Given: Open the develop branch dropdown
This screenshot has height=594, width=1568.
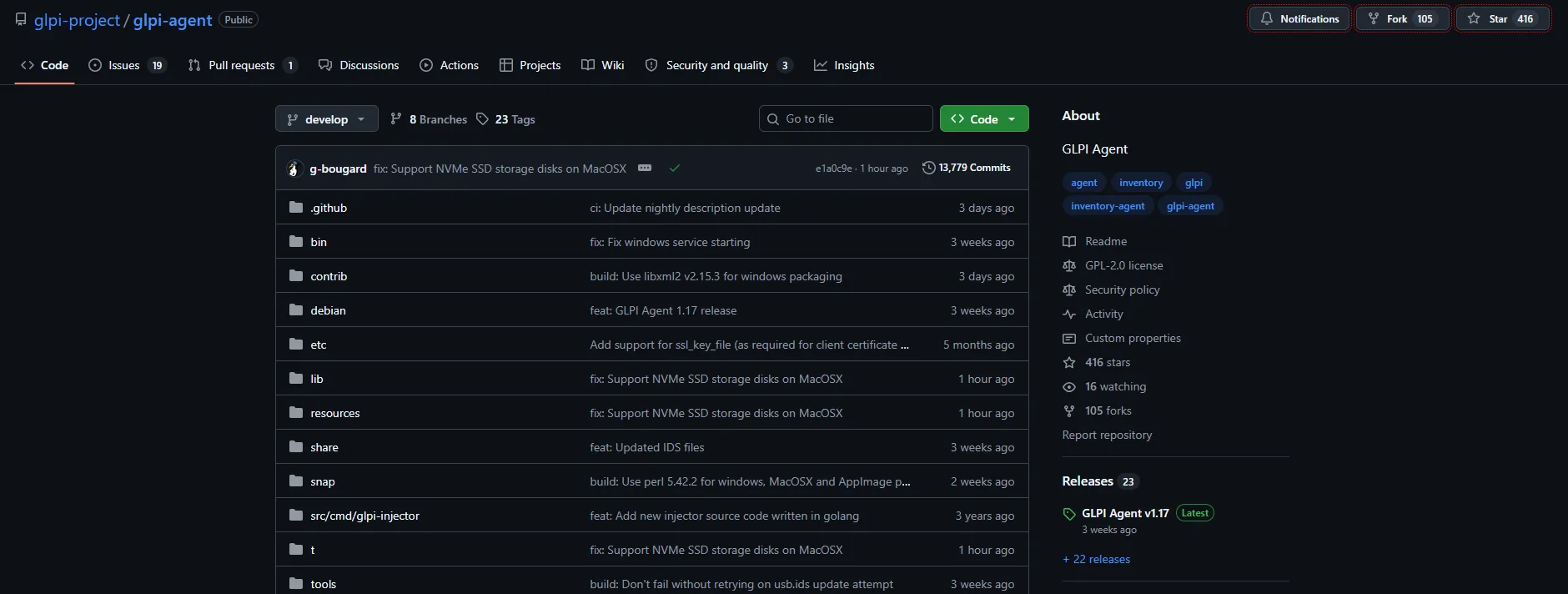Looking at the screenshot, I should pyautogui.click(x=326, y=119).
